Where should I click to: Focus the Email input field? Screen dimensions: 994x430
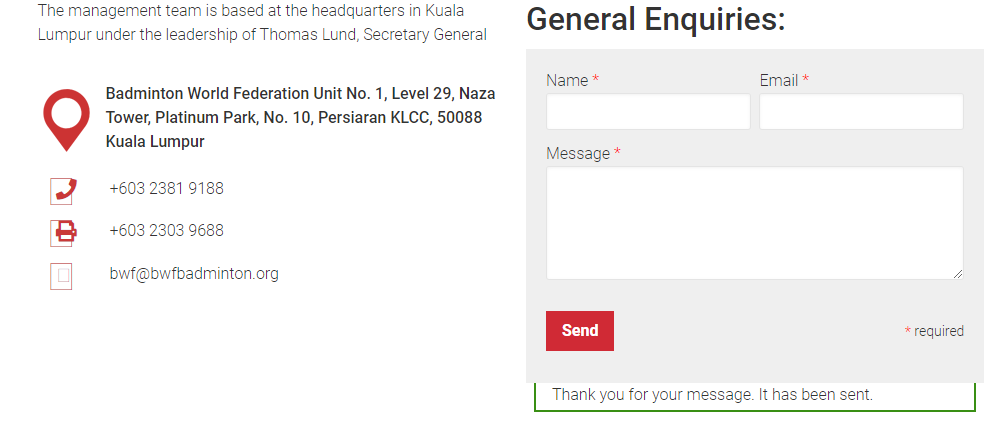pyautogui.click(x=862, y=112)
